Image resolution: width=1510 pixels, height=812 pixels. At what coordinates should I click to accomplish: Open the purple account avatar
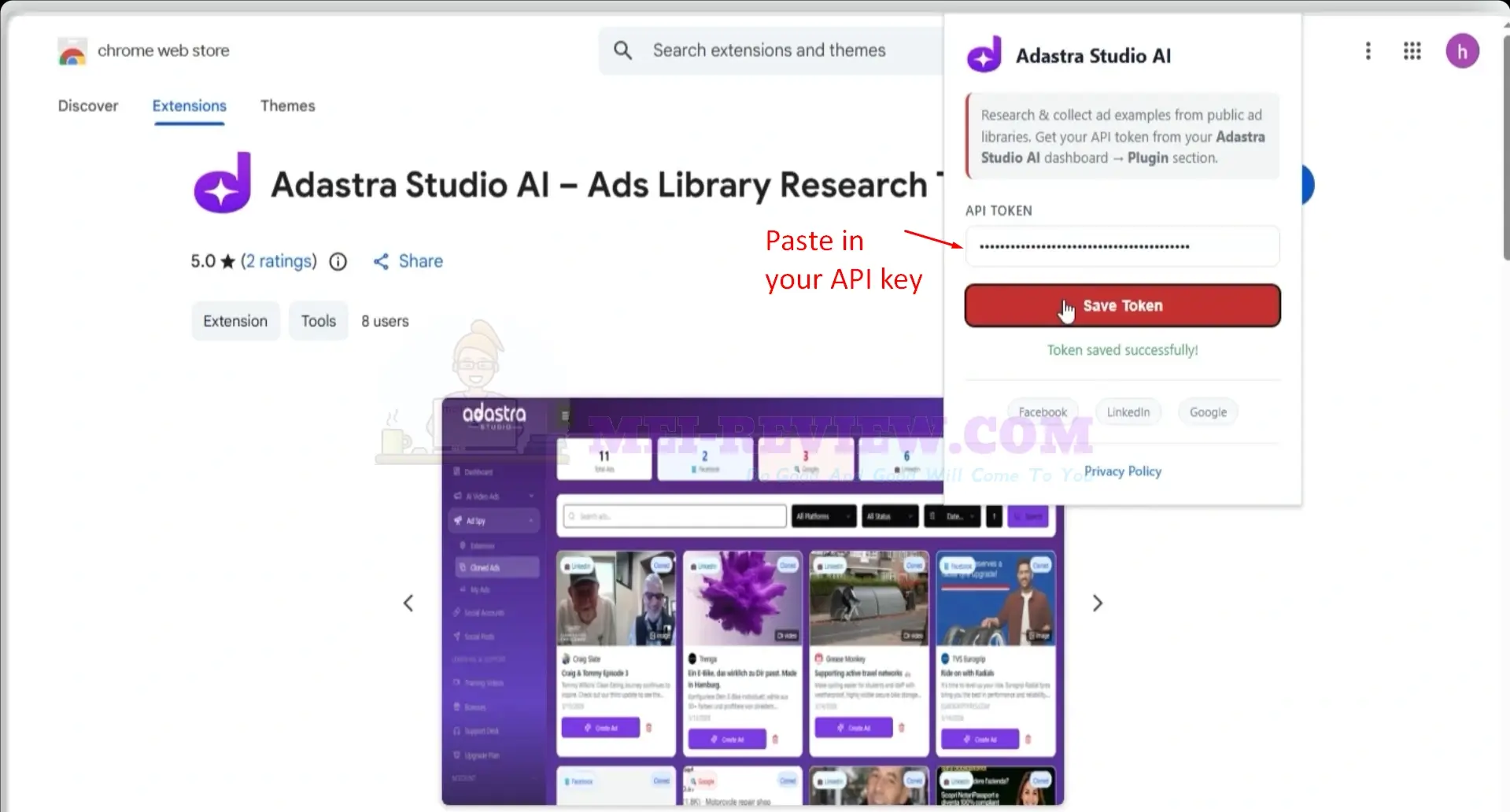point(1462,51)
